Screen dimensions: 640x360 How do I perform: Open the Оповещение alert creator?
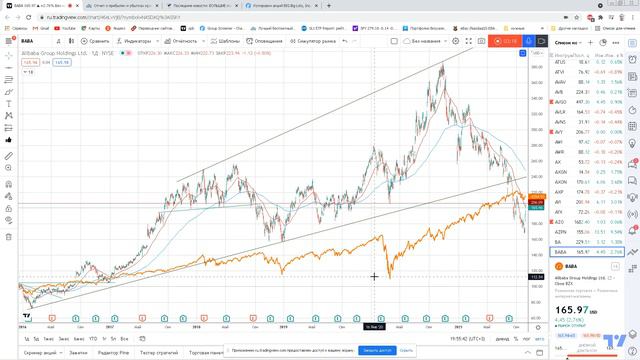264,41
